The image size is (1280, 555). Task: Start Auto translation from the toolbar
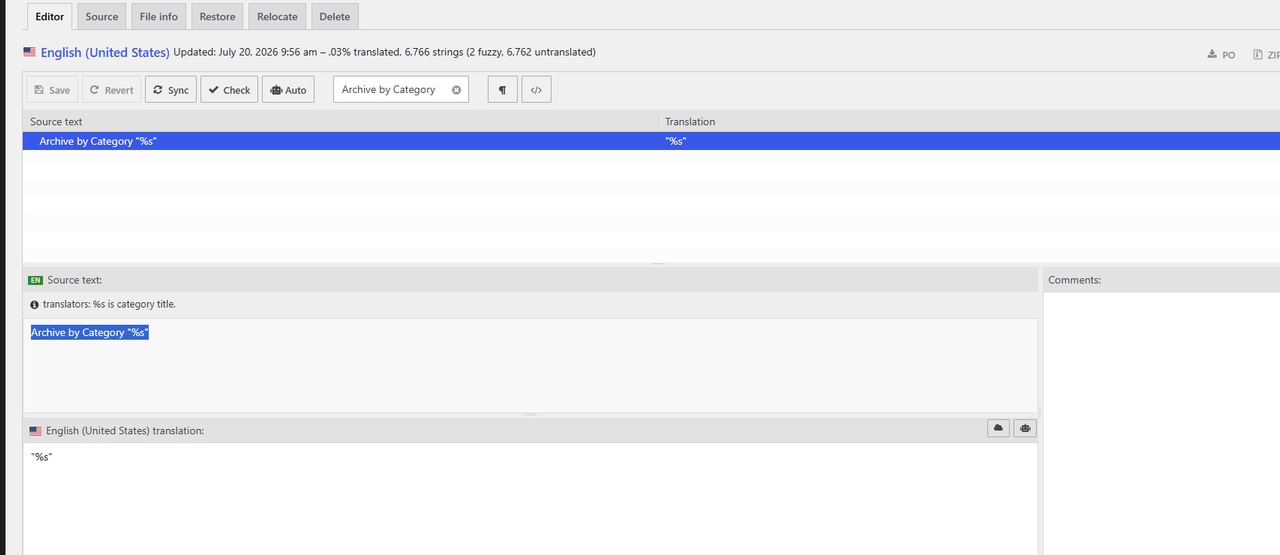288,90
